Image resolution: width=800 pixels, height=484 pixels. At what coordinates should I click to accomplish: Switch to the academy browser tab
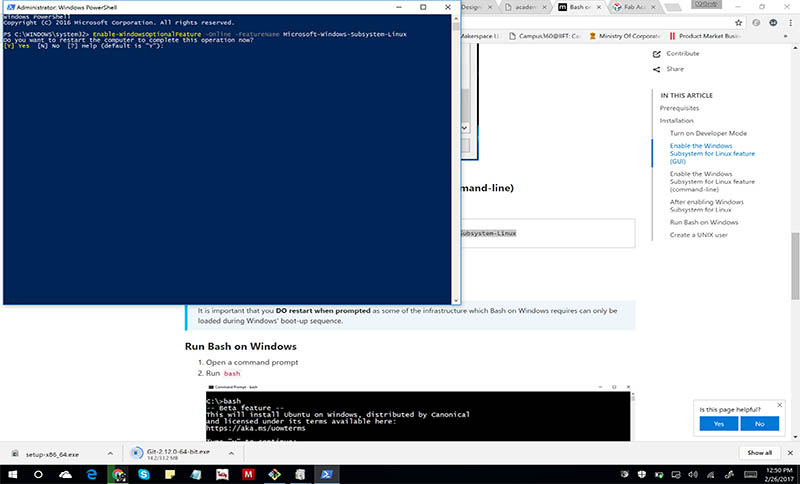(x=526, y=7)
